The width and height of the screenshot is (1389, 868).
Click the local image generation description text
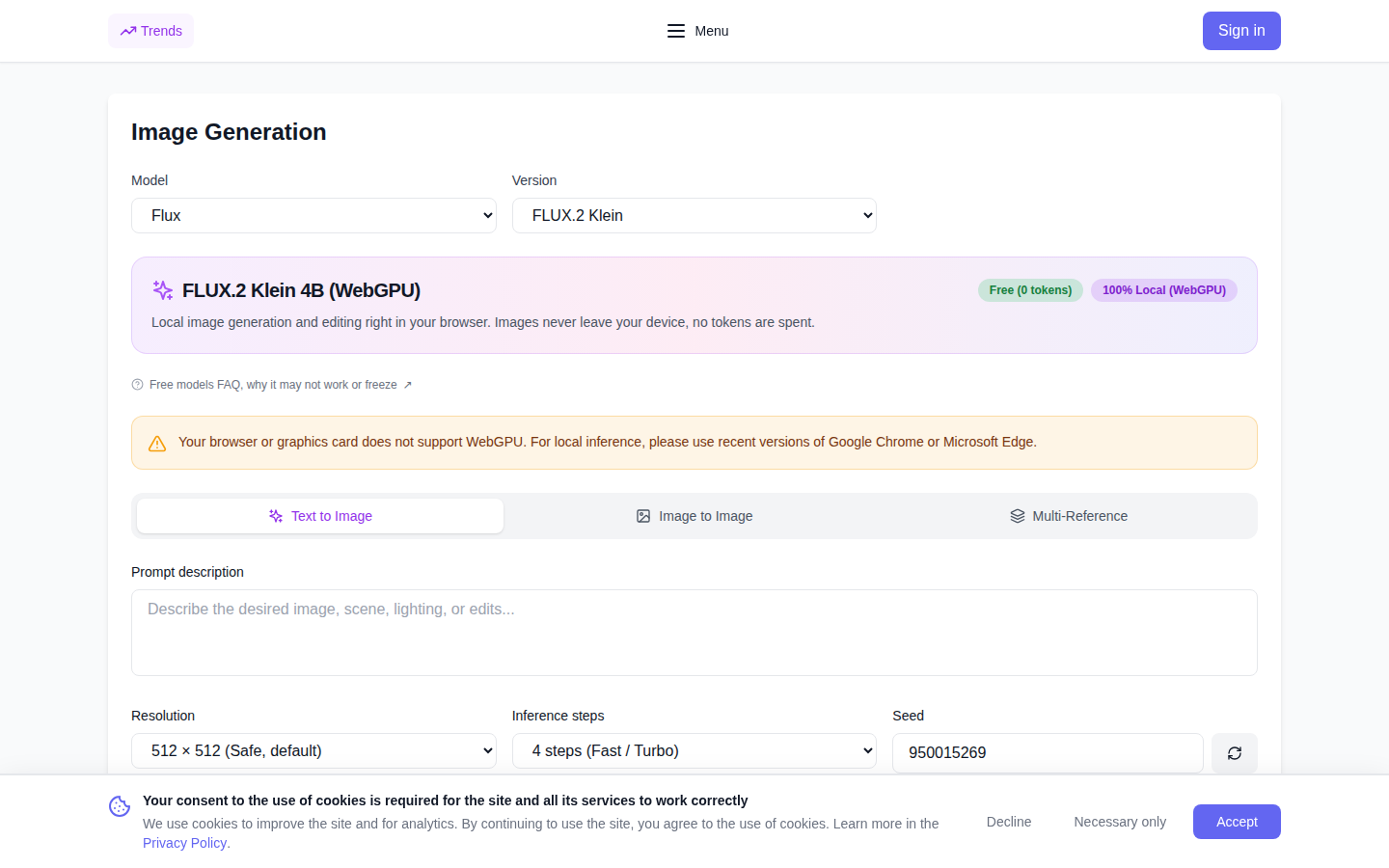pyautogui.click(x=483, y=322)
